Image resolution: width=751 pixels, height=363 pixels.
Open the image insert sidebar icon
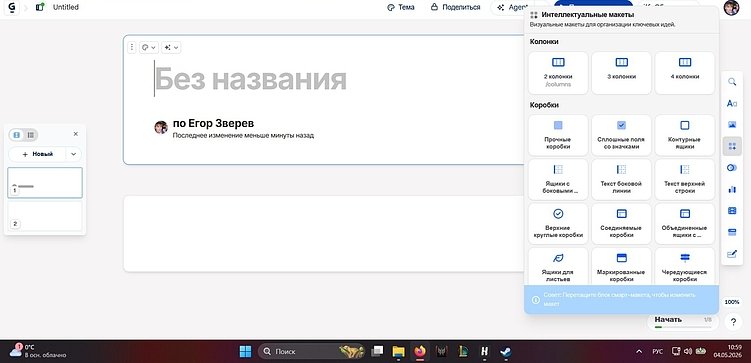point(732,125)
